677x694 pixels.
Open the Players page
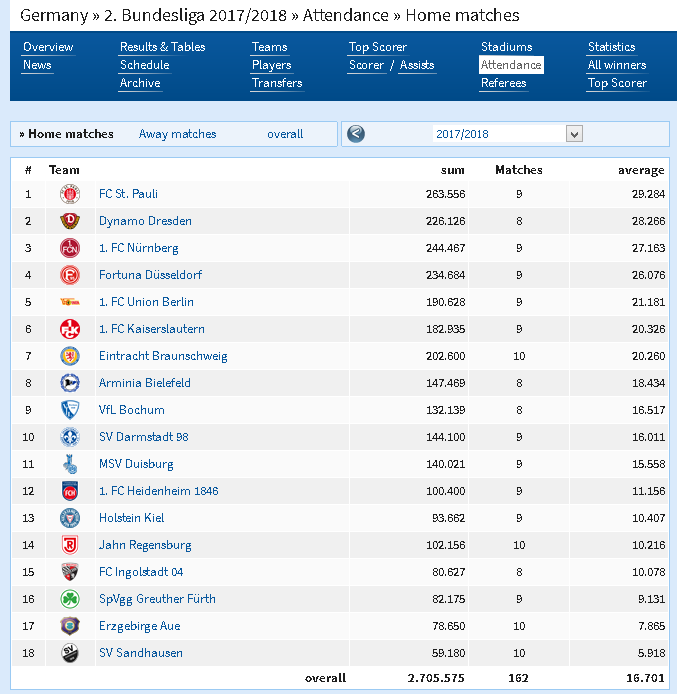[x=272, y=65]
